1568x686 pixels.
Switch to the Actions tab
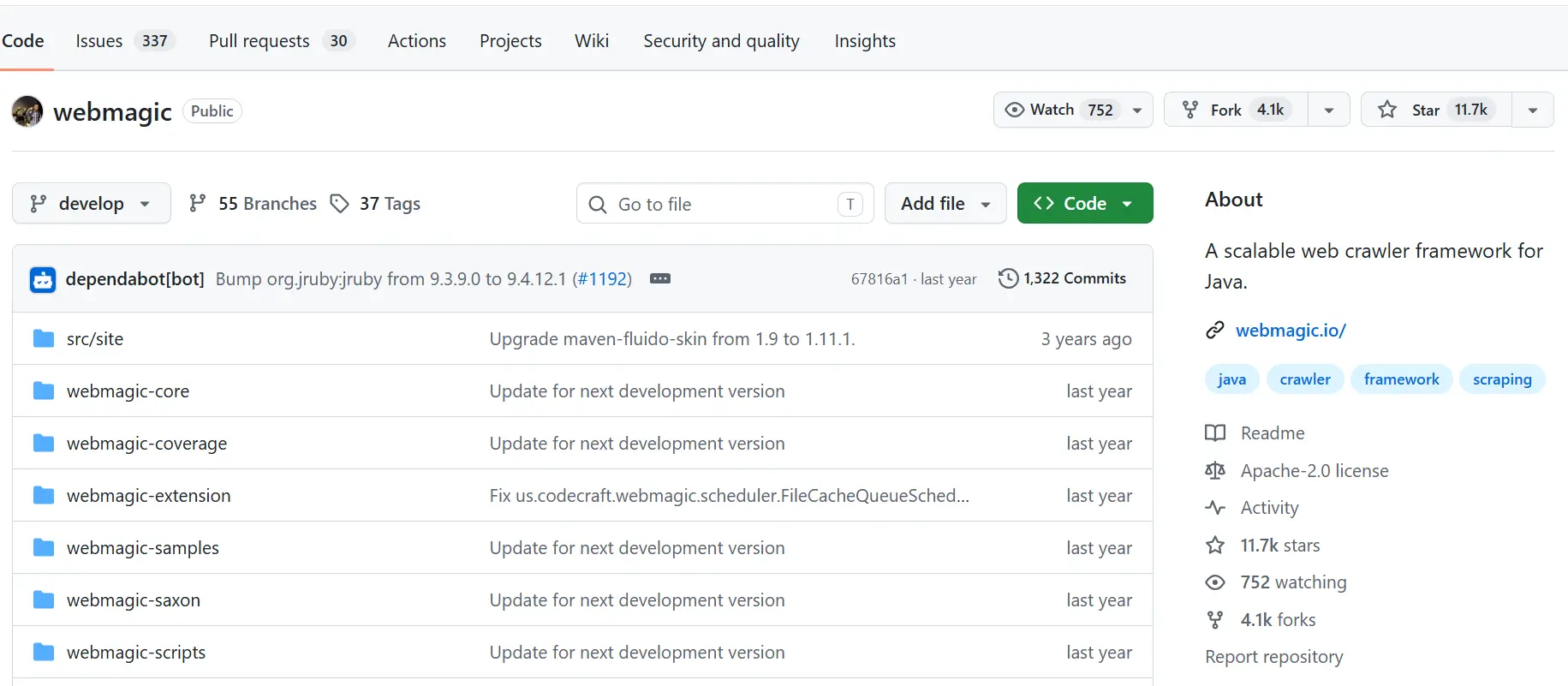coord(417,41)
